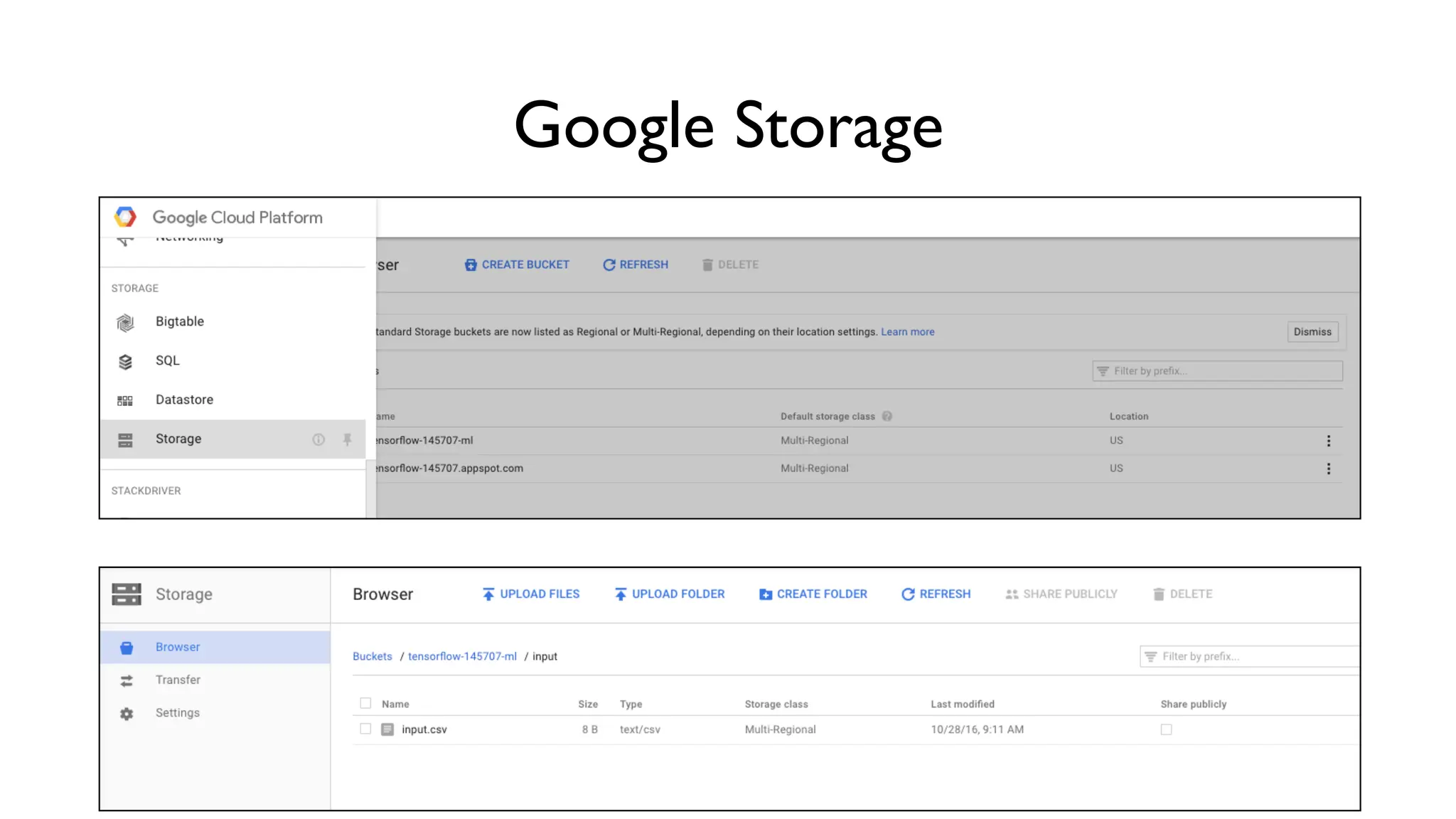Check the input.csv row checkbox

tap(365, 729)
